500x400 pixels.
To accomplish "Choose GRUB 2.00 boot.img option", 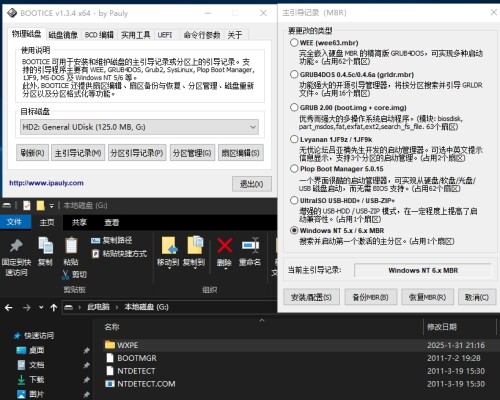I will tap(294, 107).
